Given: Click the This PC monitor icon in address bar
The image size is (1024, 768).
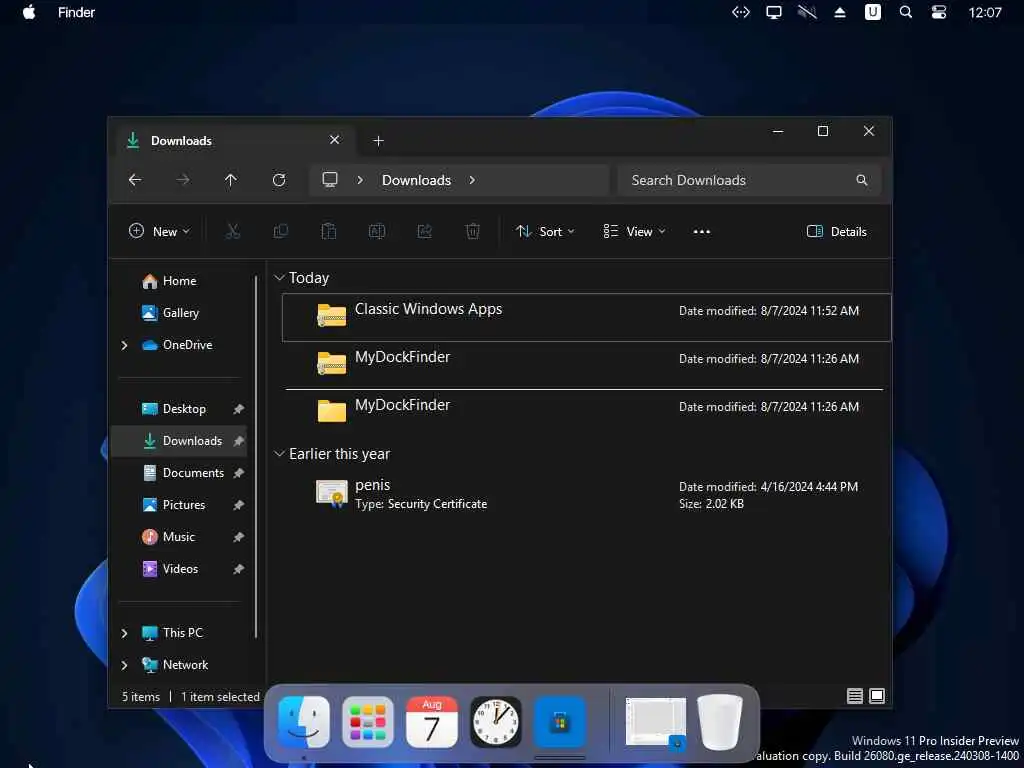Looking at the screenshot, I should [x=330, y=180].
